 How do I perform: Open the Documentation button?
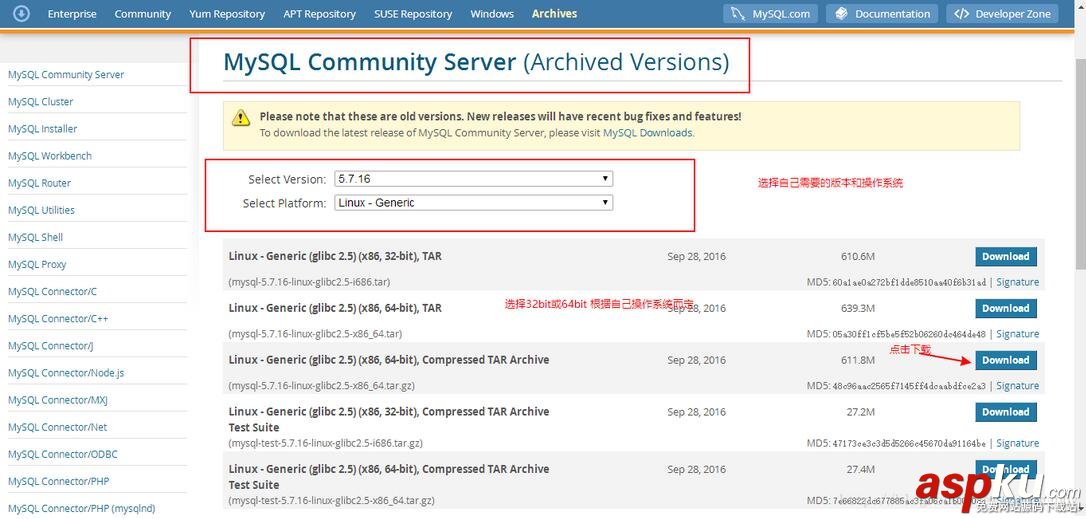[882, 14]
